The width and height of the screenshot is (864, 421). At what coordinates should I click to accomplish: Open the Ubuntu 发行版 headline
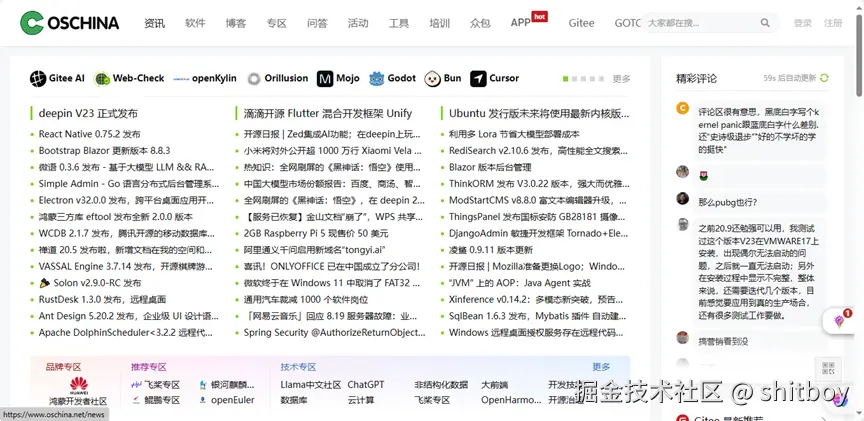(x=539, y=114)
